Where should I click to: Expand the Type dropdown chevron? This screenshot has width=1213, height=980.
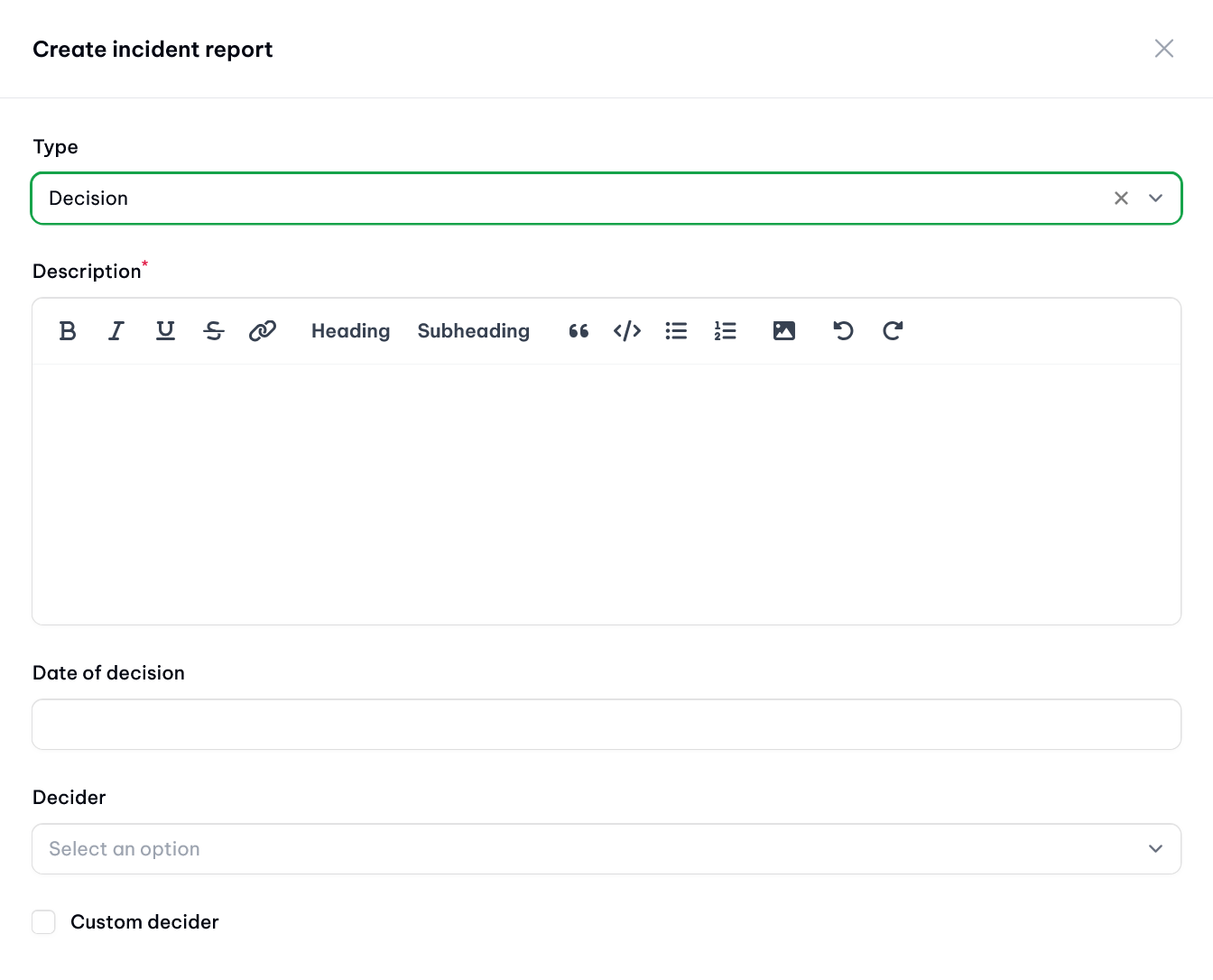1155,199
